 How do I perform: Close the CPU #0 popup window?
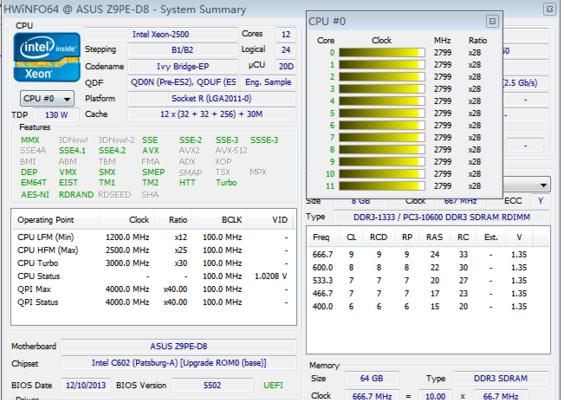[492, 22]
